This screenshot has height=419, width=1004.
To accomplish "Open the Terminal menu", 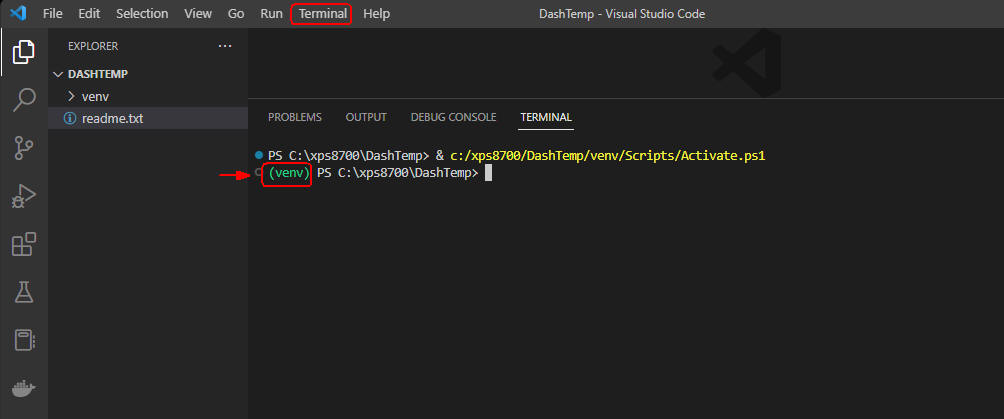I will click(x=323, y=13).
